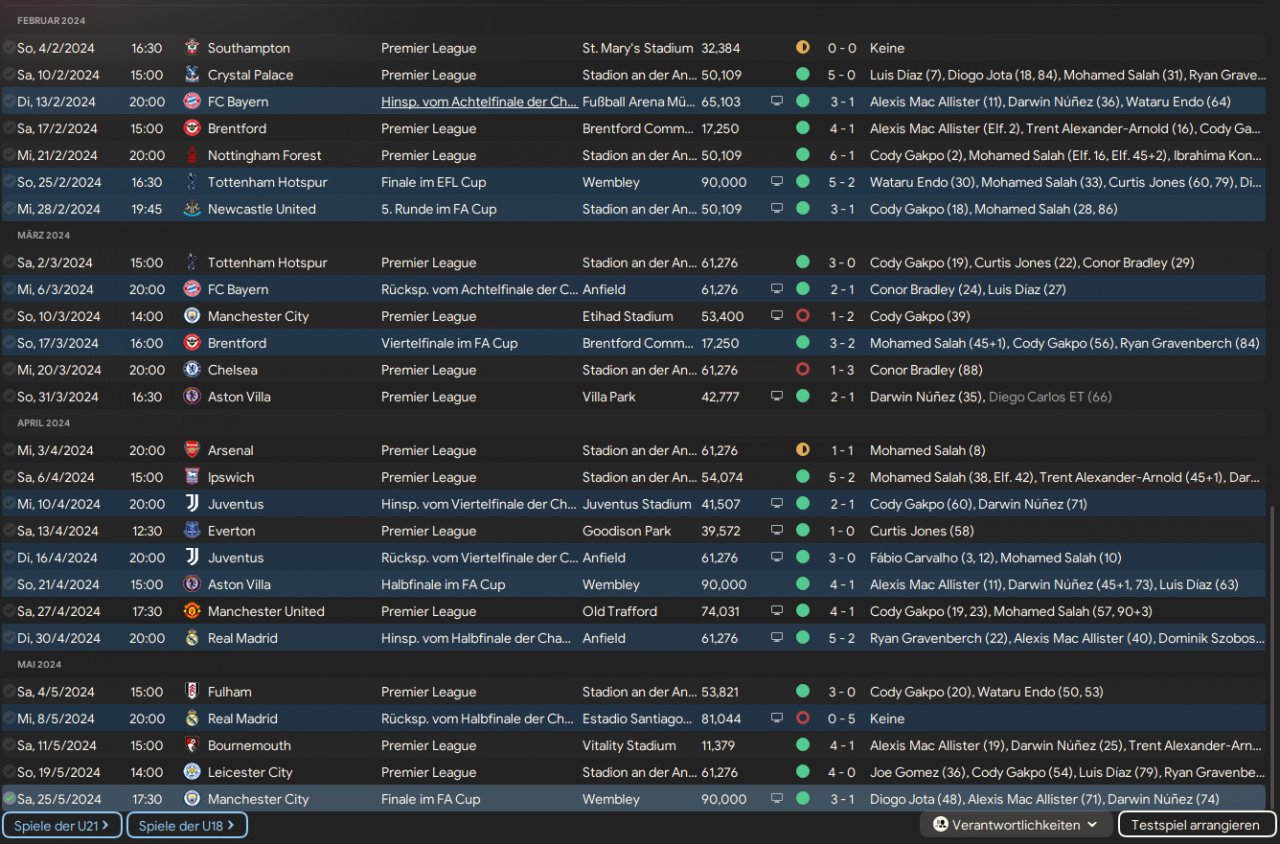Click the Chelsea club badge

pos(192,370)
